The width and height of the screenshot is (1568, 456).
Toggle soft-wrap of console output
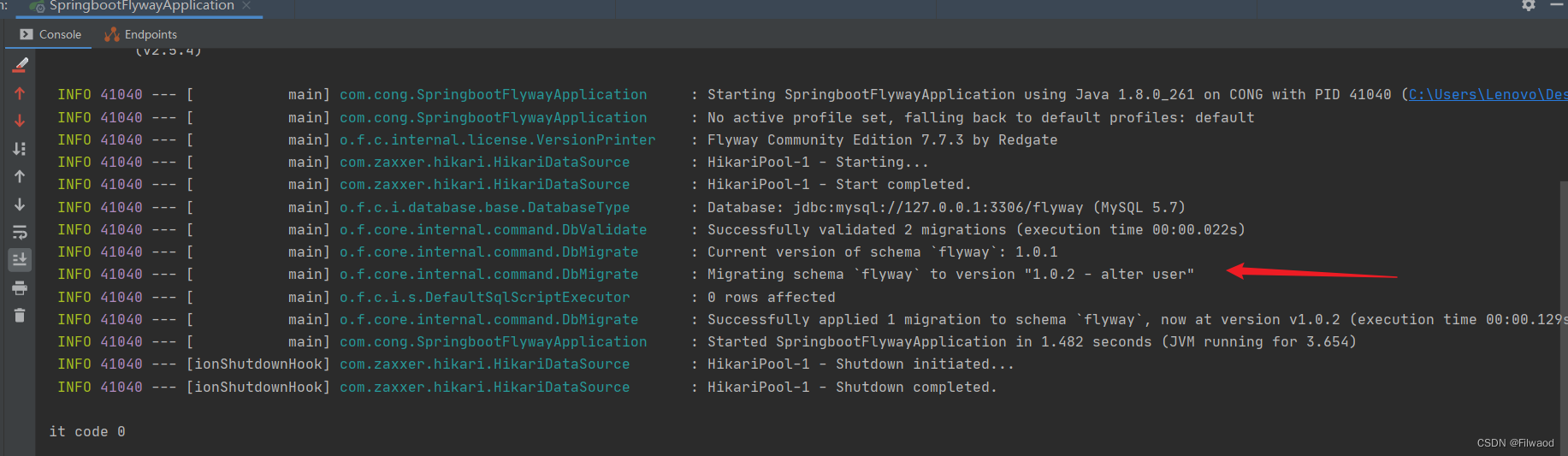[x=20, y=232]
